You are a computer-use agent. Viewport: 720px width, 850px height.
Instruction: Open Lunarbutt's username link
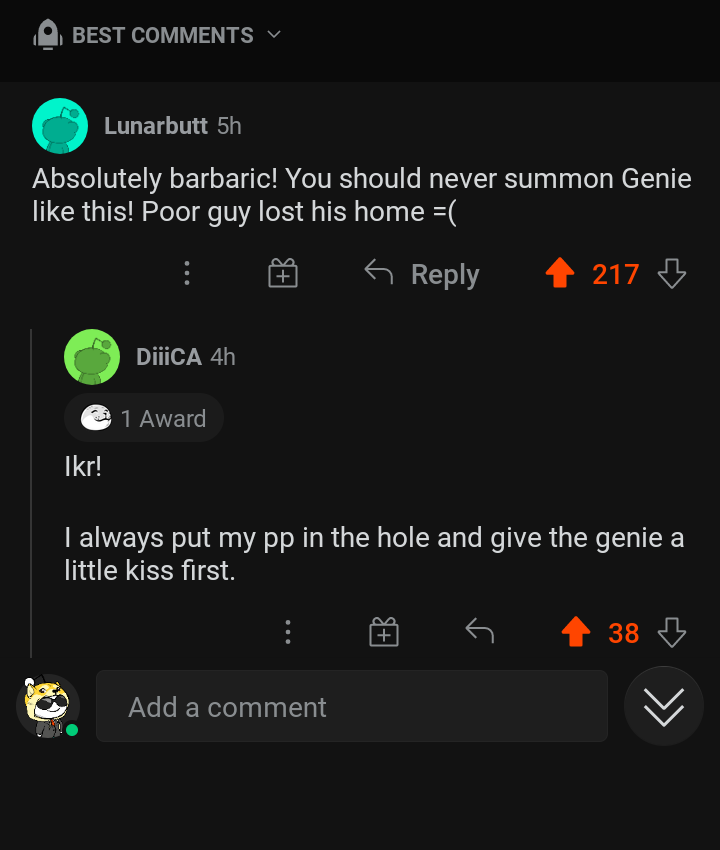pos(156,126)
